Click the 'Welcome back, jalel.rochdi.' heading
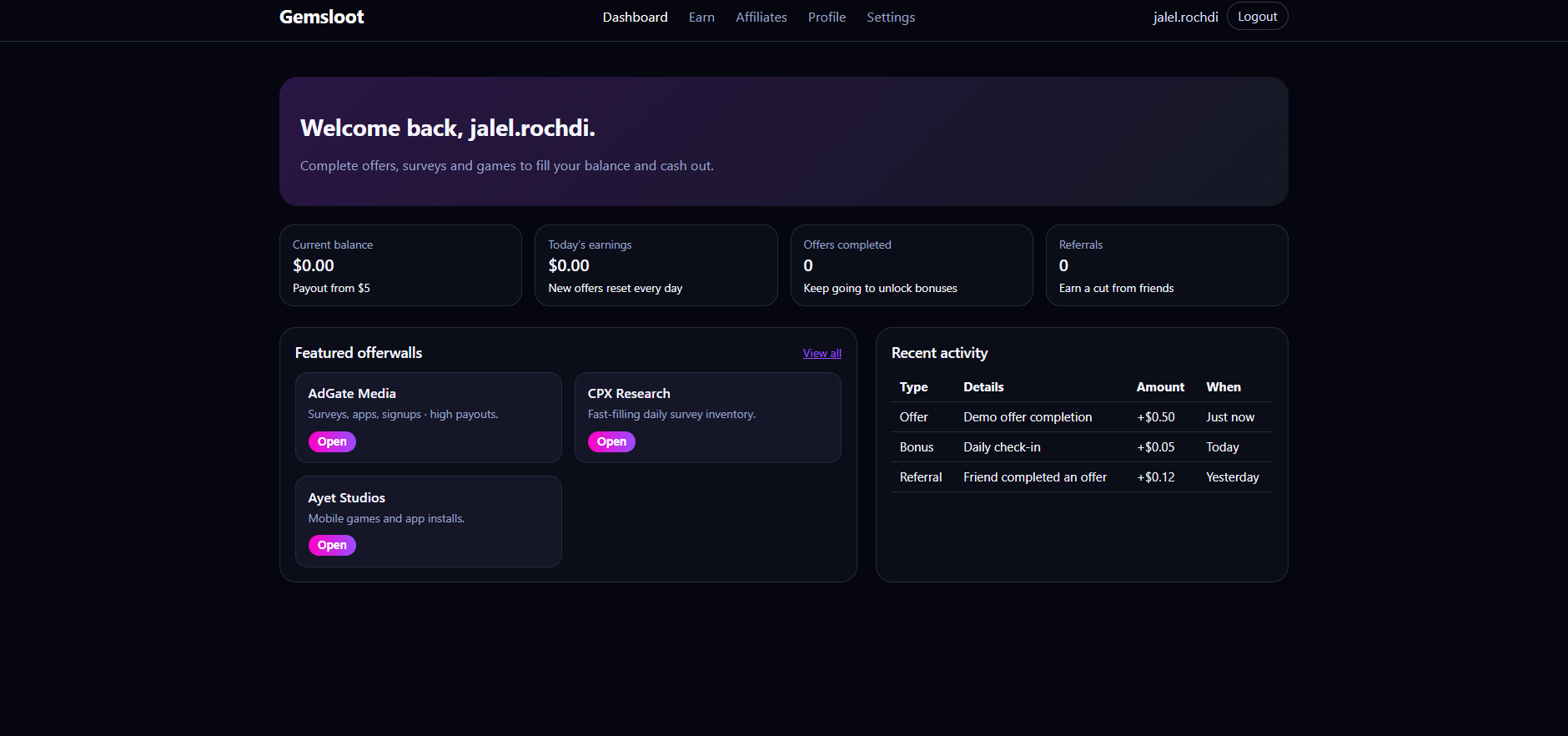Image resolution: width=1568 pixels, height=736 pixels. (448, 128)
